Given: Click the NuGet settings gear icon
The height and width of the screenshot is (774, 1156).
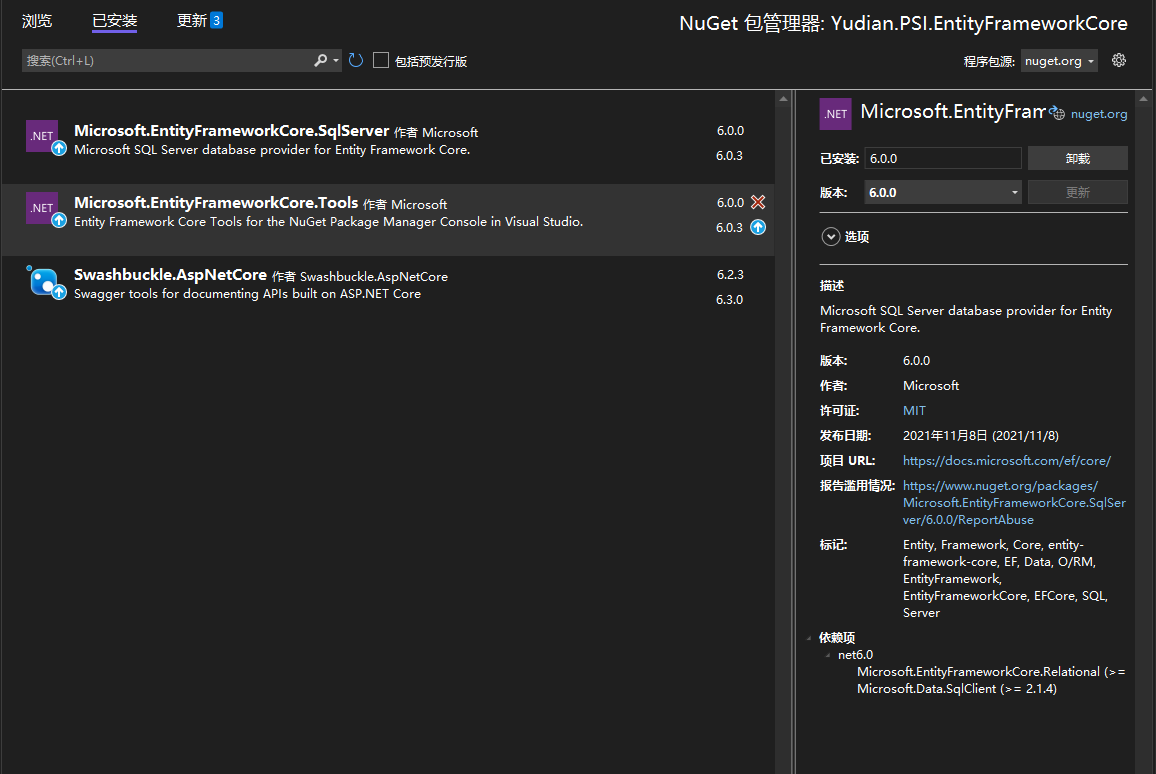Looking at the screenshot, I should [x=1118, y=60].
